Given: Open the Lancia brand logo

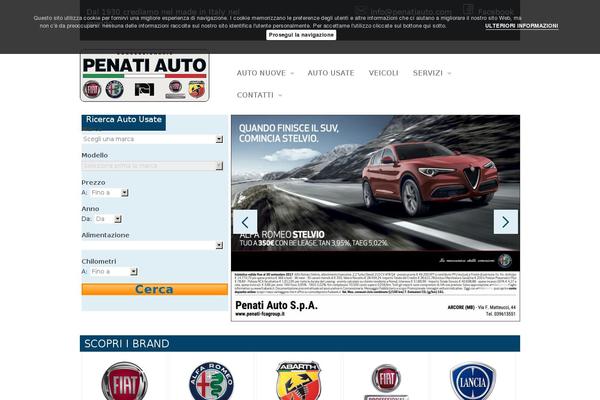Looking at the screenshot, I should tap(473, 381).
